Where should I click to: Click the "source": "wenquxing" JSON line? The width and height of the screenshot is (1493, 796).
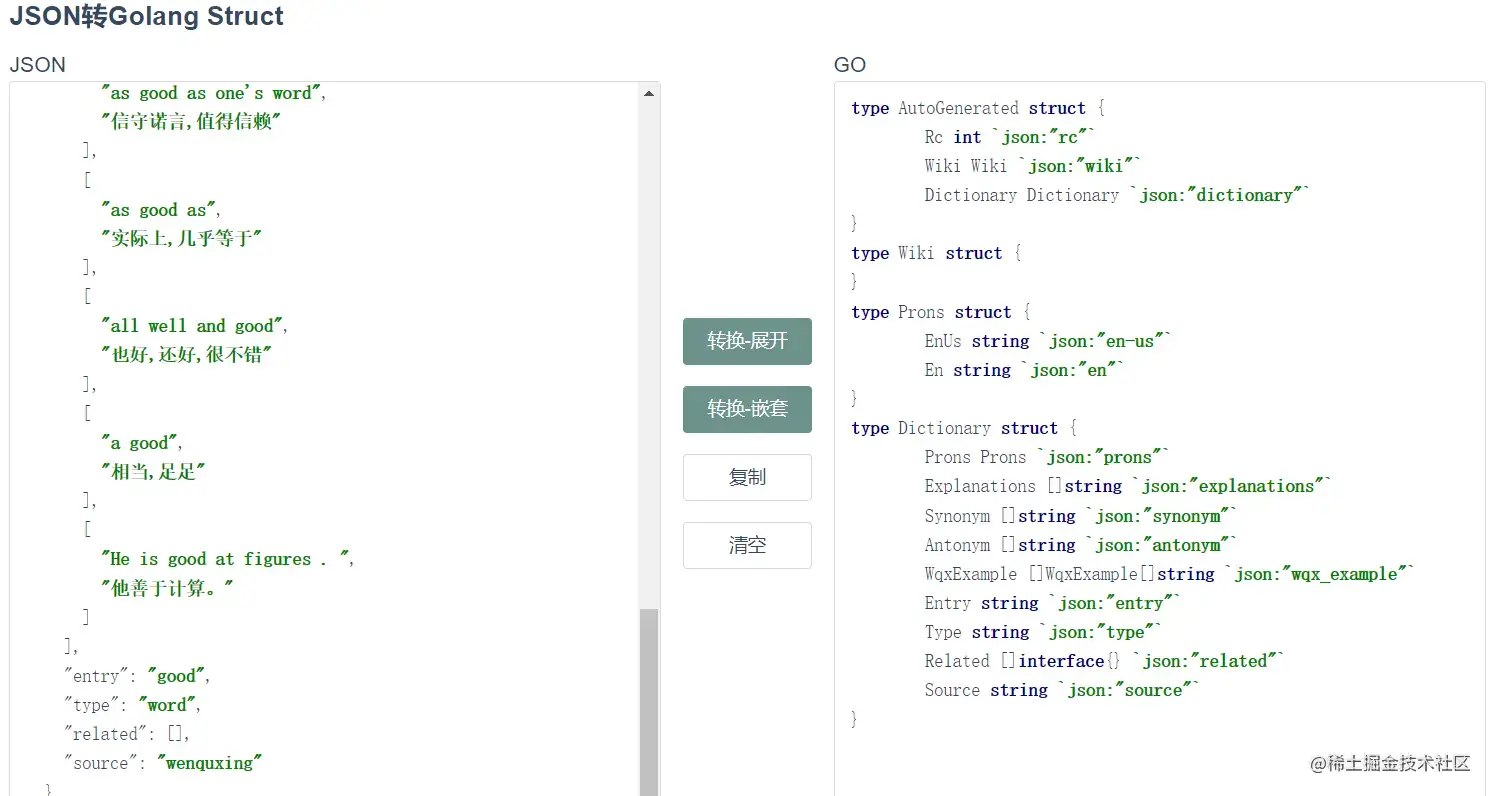pos(163,763)
